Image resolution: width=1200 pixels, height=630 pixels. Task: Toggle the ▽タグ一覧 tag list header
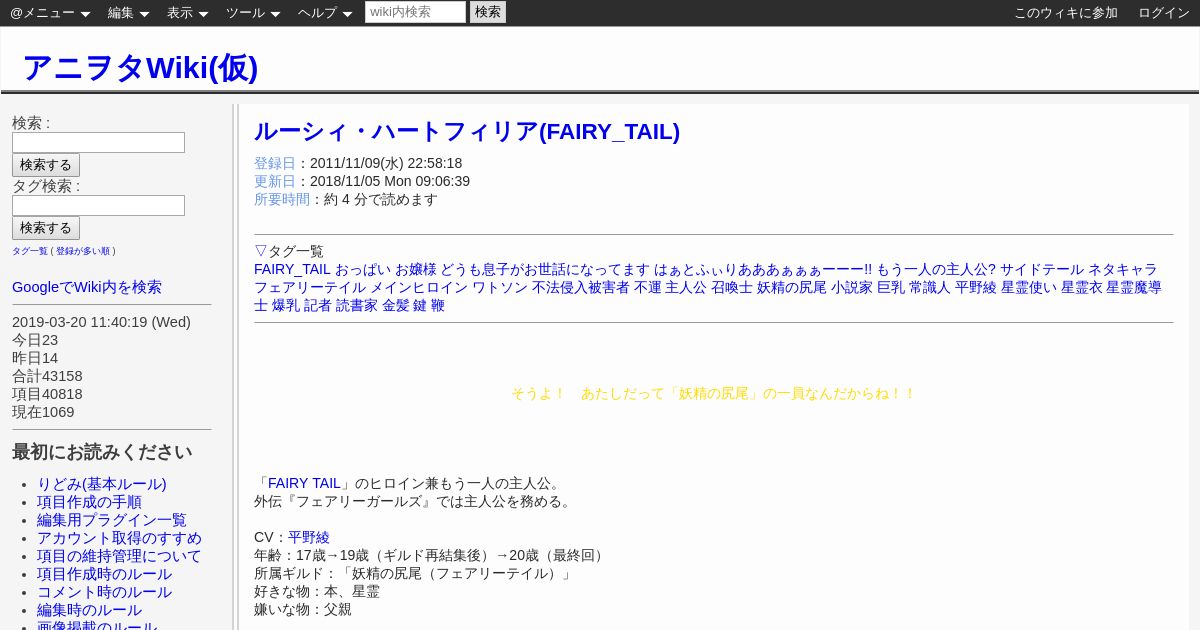[289, 251]
